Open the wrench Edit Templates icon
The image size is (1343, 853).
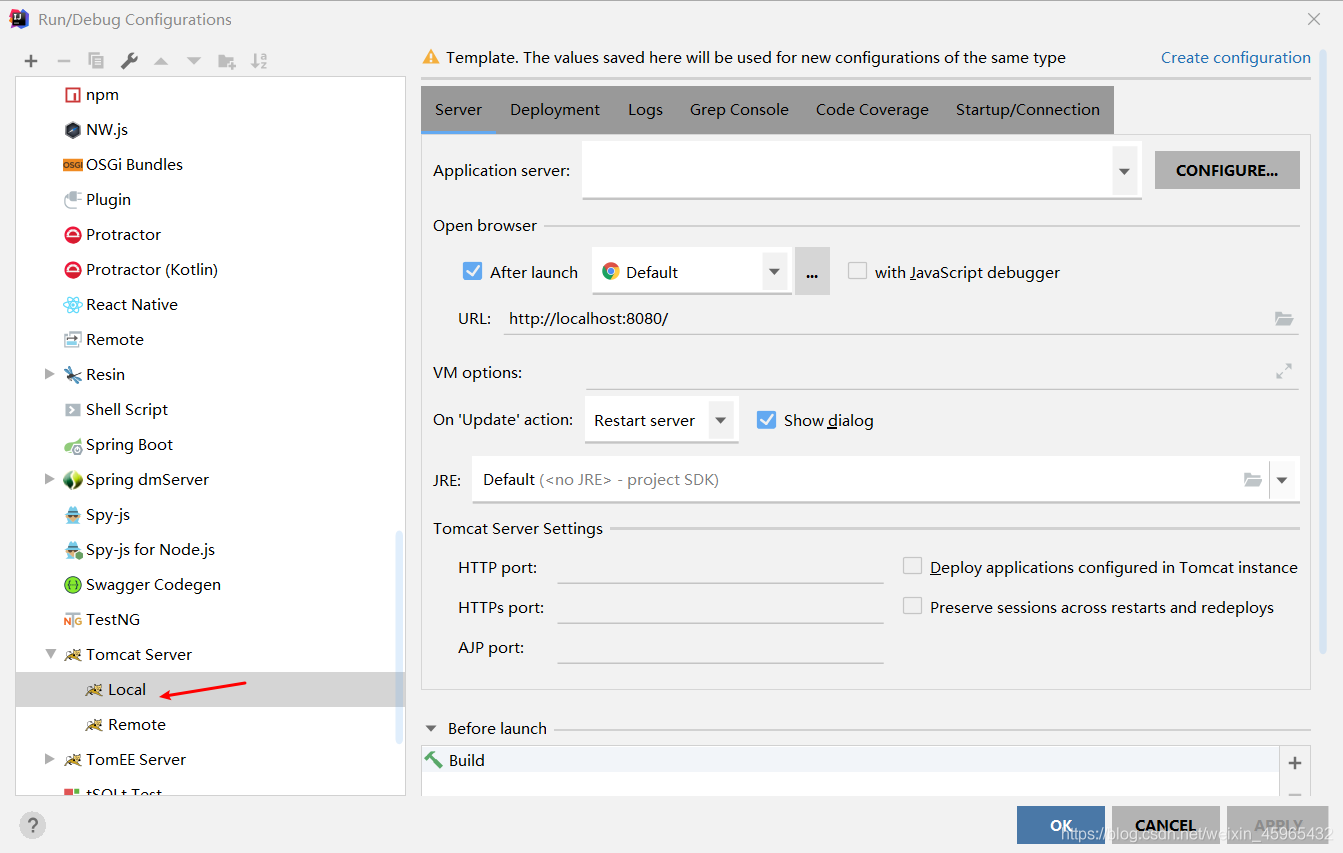click(x=129, y=61)
